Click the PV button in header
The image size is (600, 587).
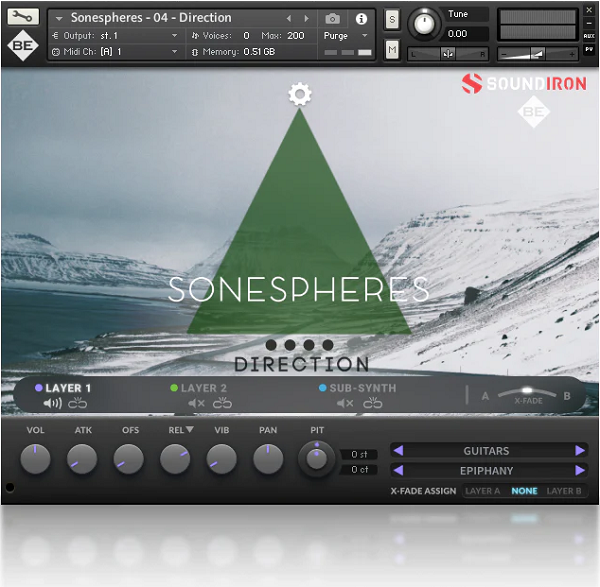pyautogui.click(x=589, y=49)
